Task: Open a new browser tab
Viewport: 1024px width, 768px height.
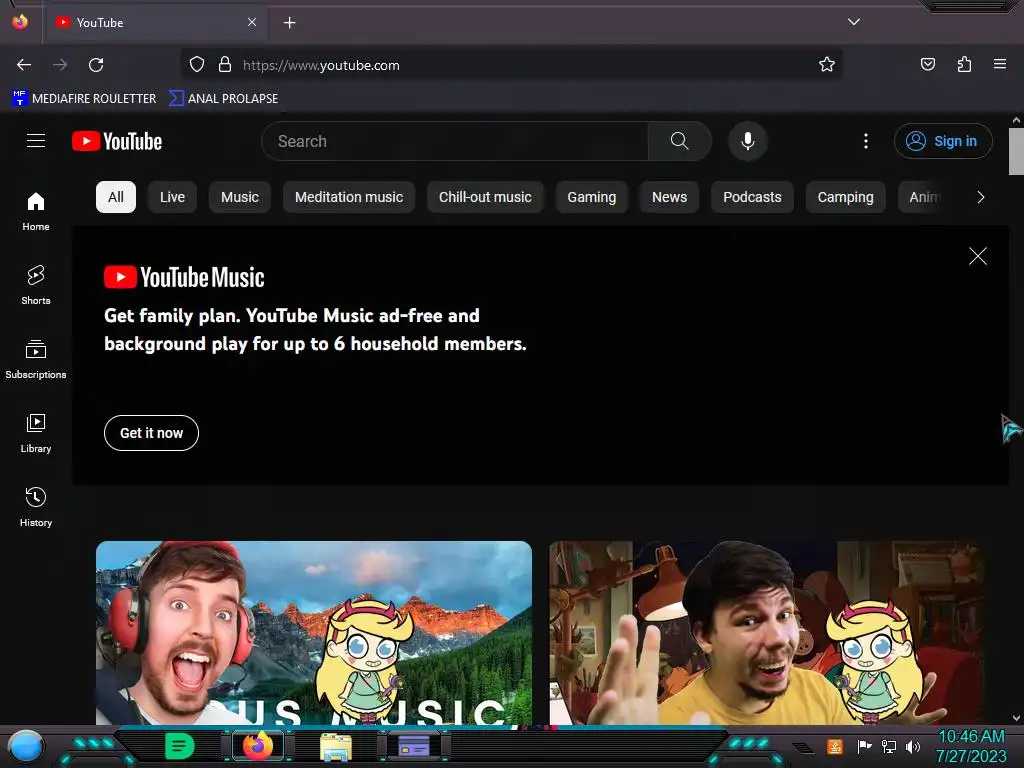Action: (289, 23)
